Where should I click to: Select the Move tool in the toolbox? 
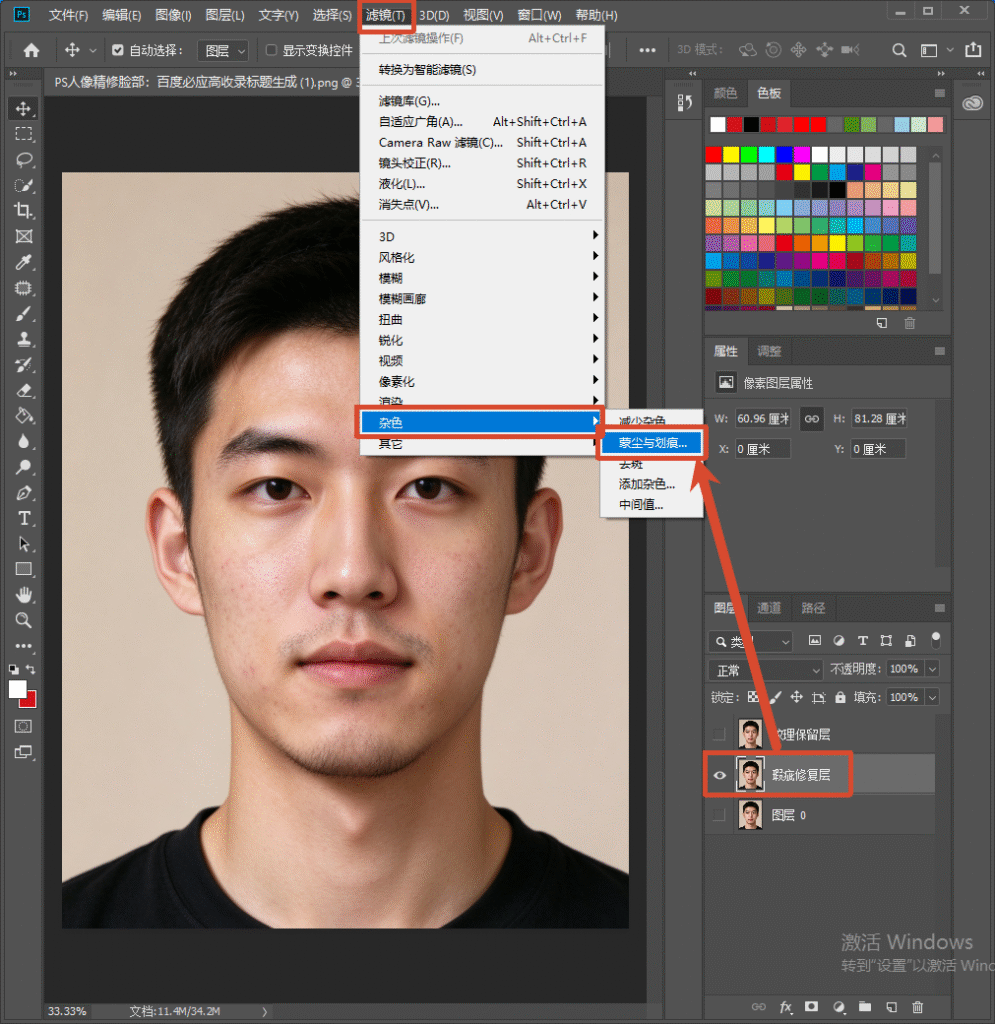[x=24, y=108]
